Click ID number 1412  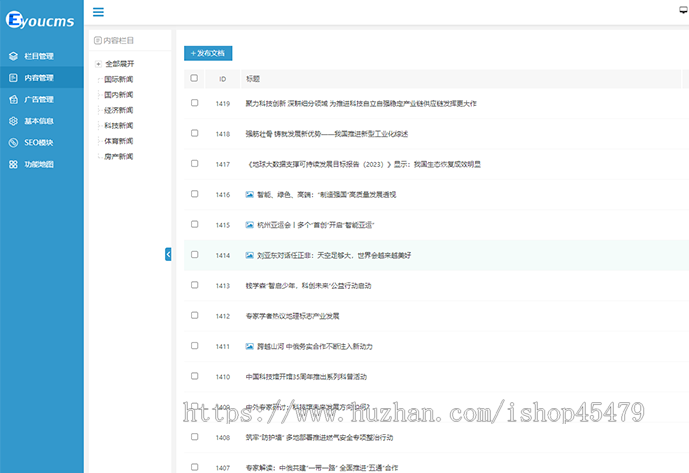[x=223, y=316]
